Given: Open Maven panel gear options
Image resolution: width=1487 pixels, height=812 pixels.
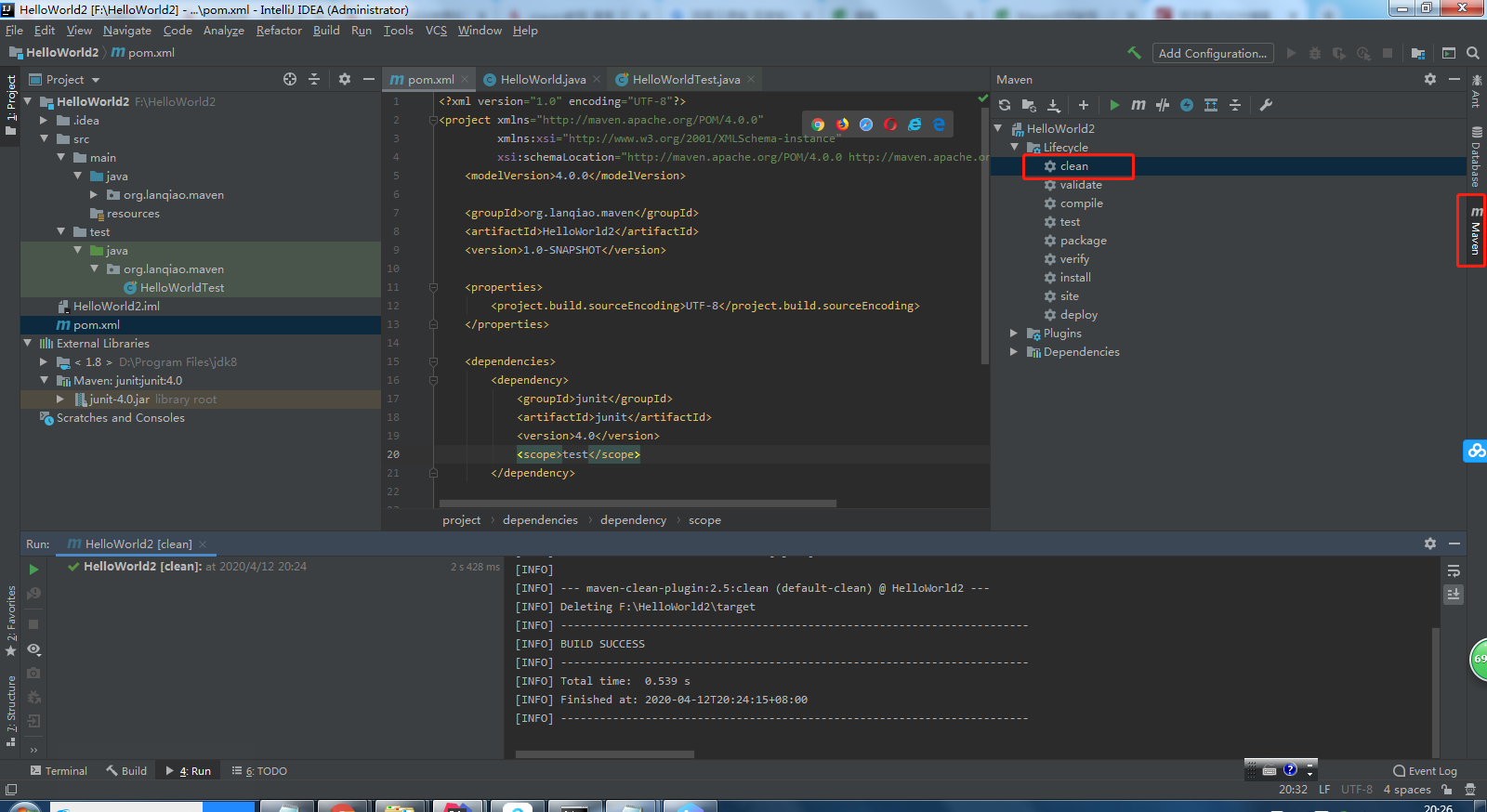Looking at the screenshot, I should click(x=1430, y=79).
